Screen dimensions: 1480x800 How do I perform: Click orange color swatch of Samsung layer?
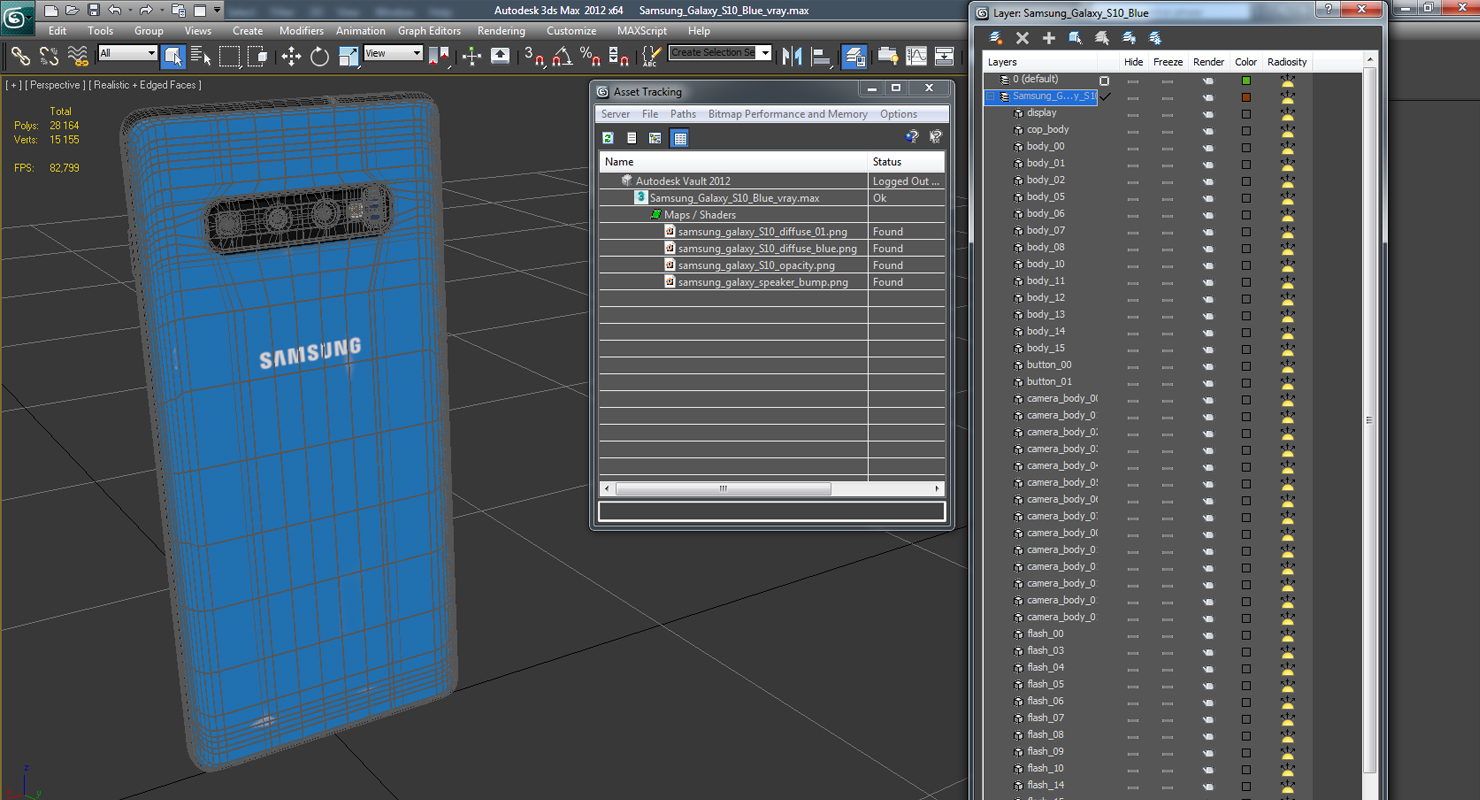[1246, 97]
